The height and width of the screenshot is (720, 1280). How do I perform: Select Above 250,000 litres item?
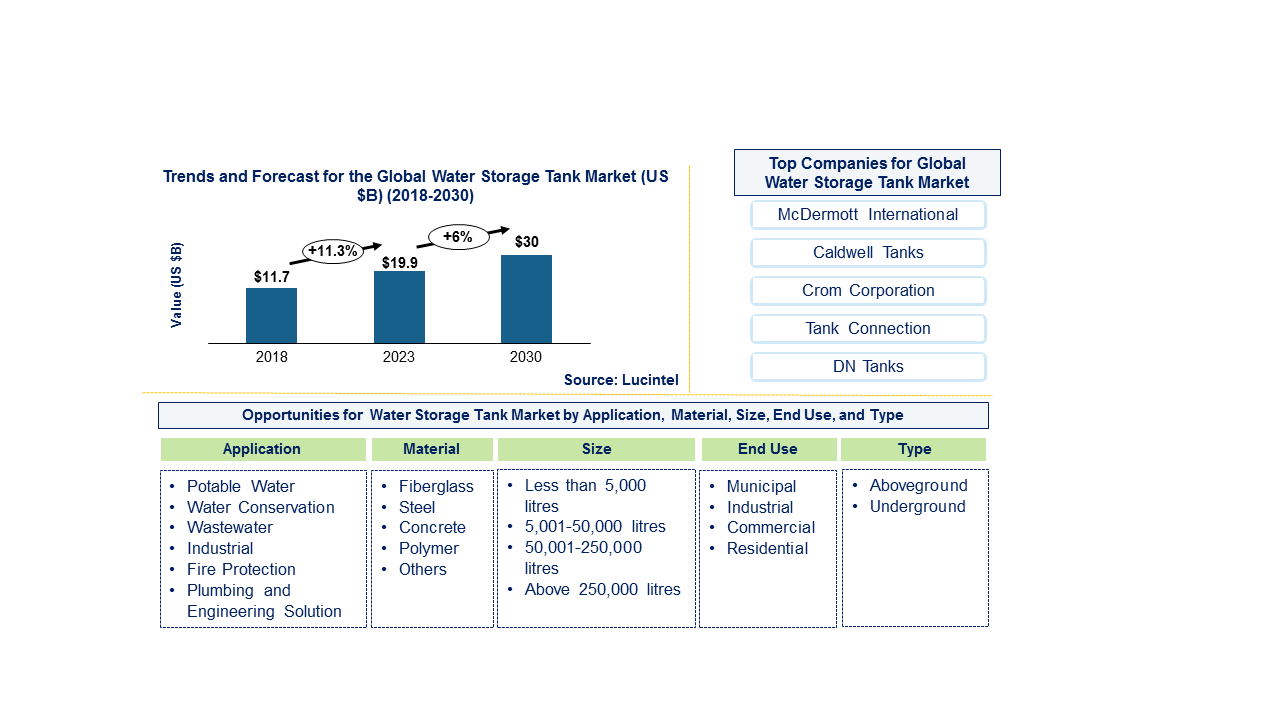(603, 590)
